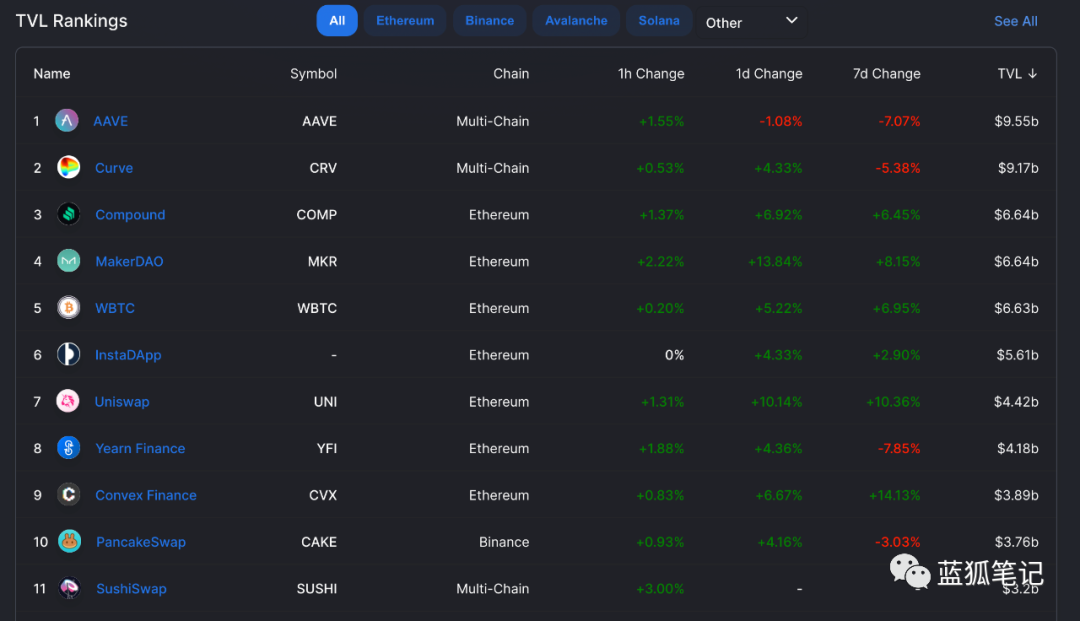
Task: Click the Compound green logo icon
Action: pos(68,214)
